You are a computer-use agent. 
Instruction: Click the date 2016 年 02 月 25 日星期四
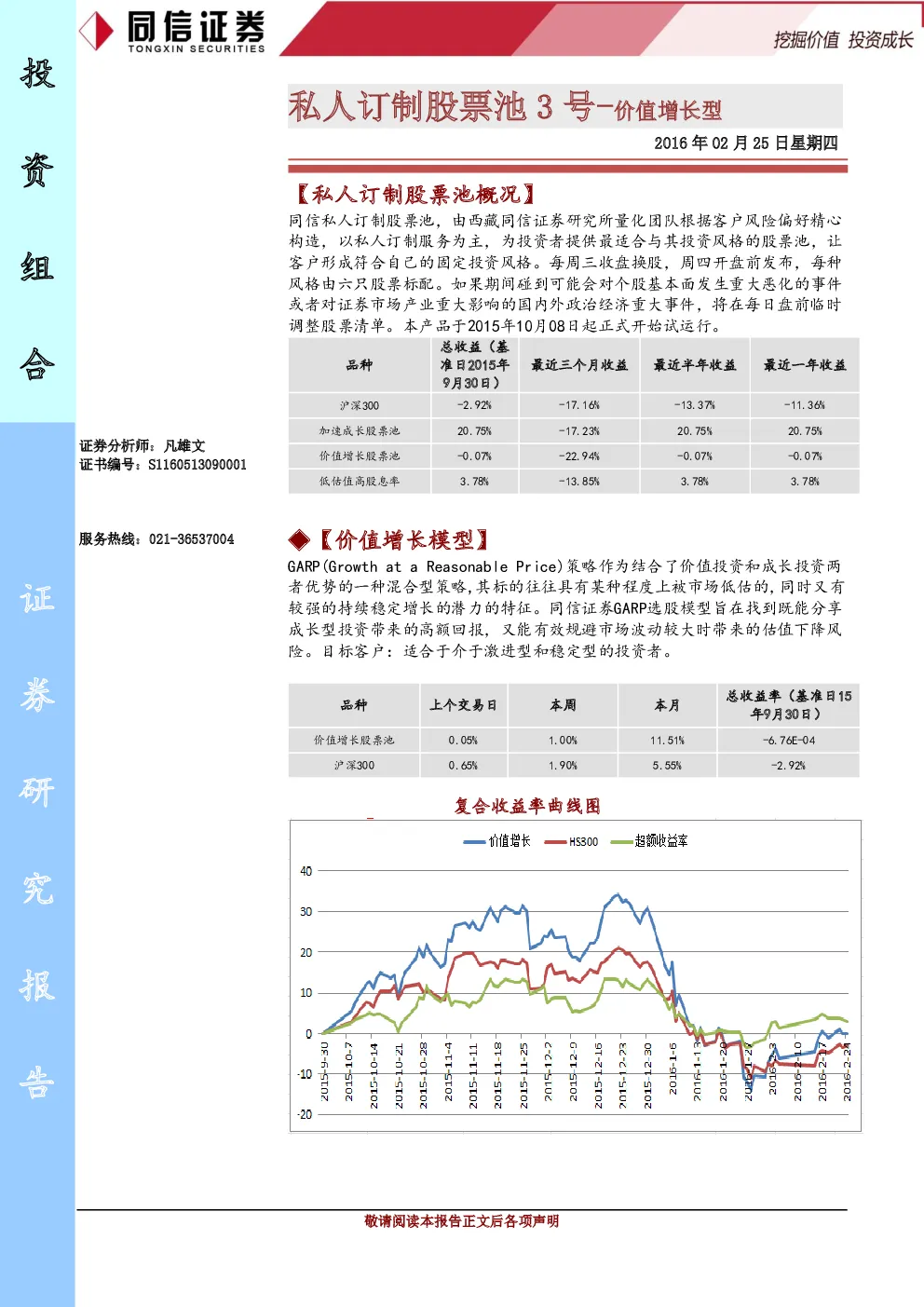tap(746, 143)
